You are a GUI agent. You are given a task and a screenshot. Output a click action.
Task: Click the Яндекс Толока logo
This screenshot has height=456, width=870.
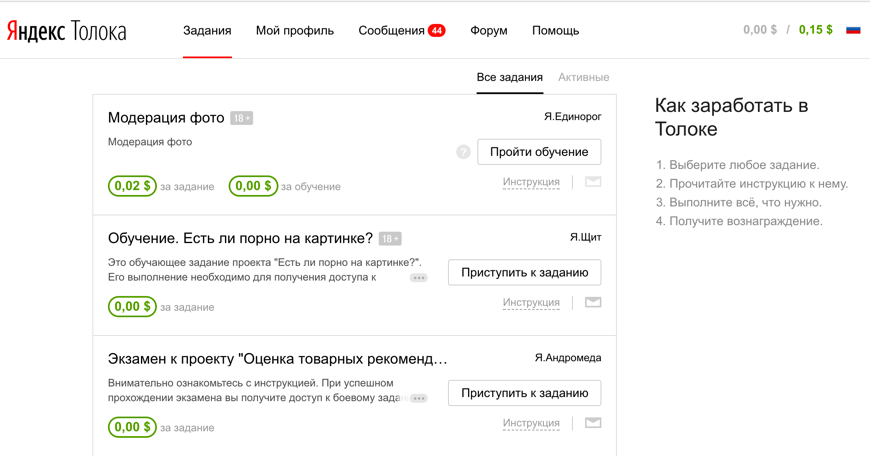[x=67, y=31]
